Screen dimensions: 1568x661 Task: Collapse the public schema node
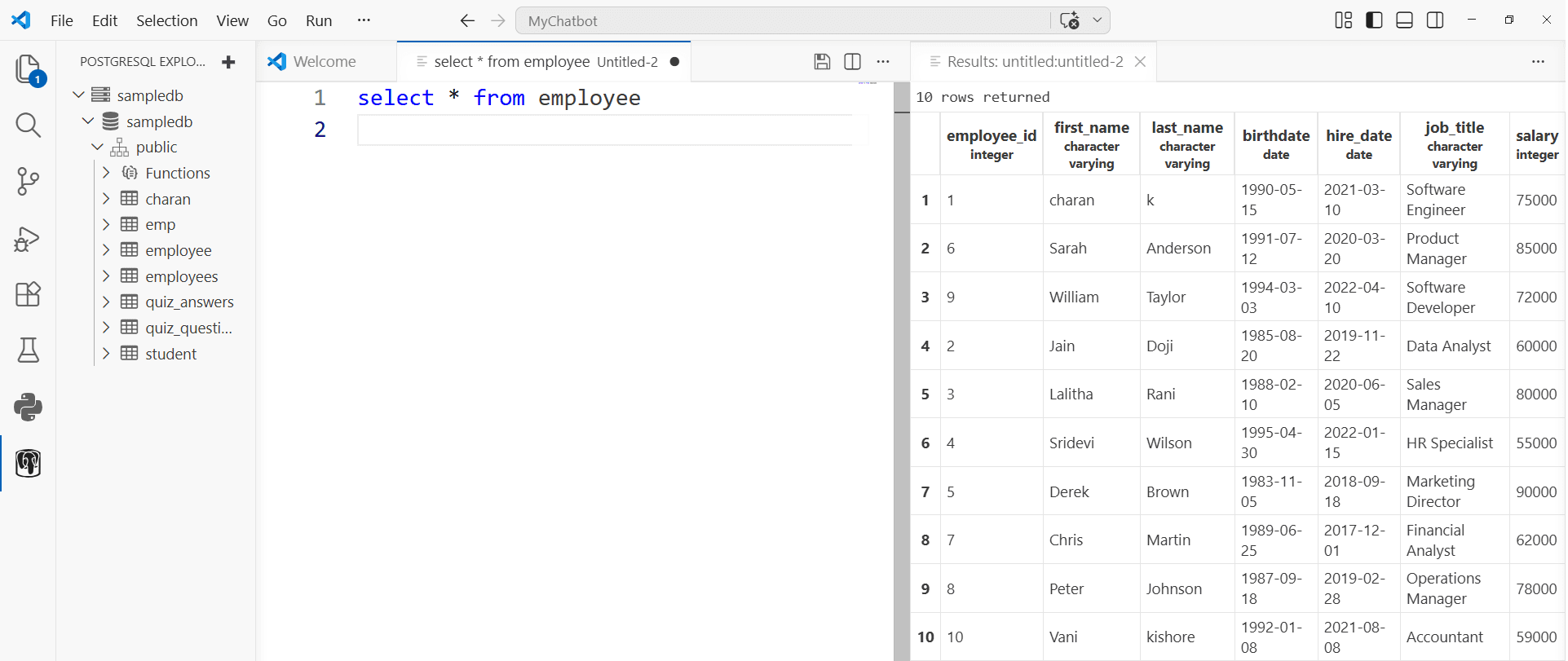[97, 147]
